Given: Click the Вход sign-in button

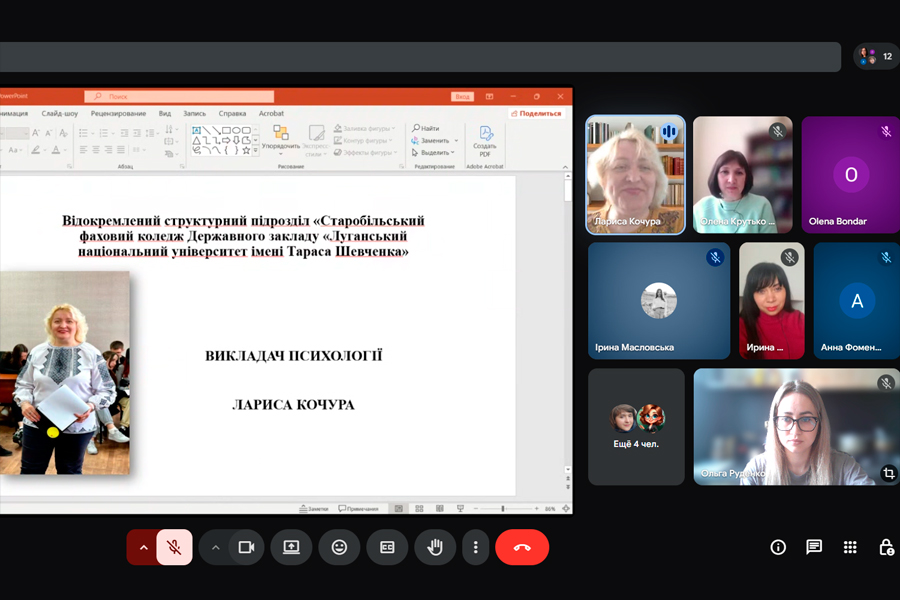Looking at the screenshot, I should pos(463,96).
